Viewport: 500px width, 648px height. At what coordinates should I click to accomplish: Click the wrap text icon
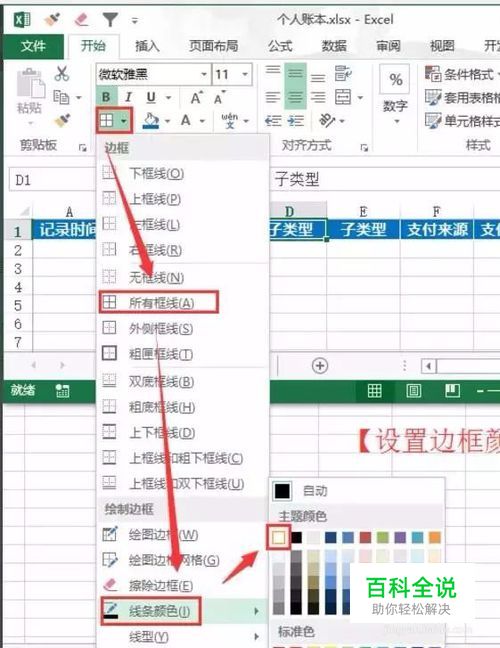(343, 74)
